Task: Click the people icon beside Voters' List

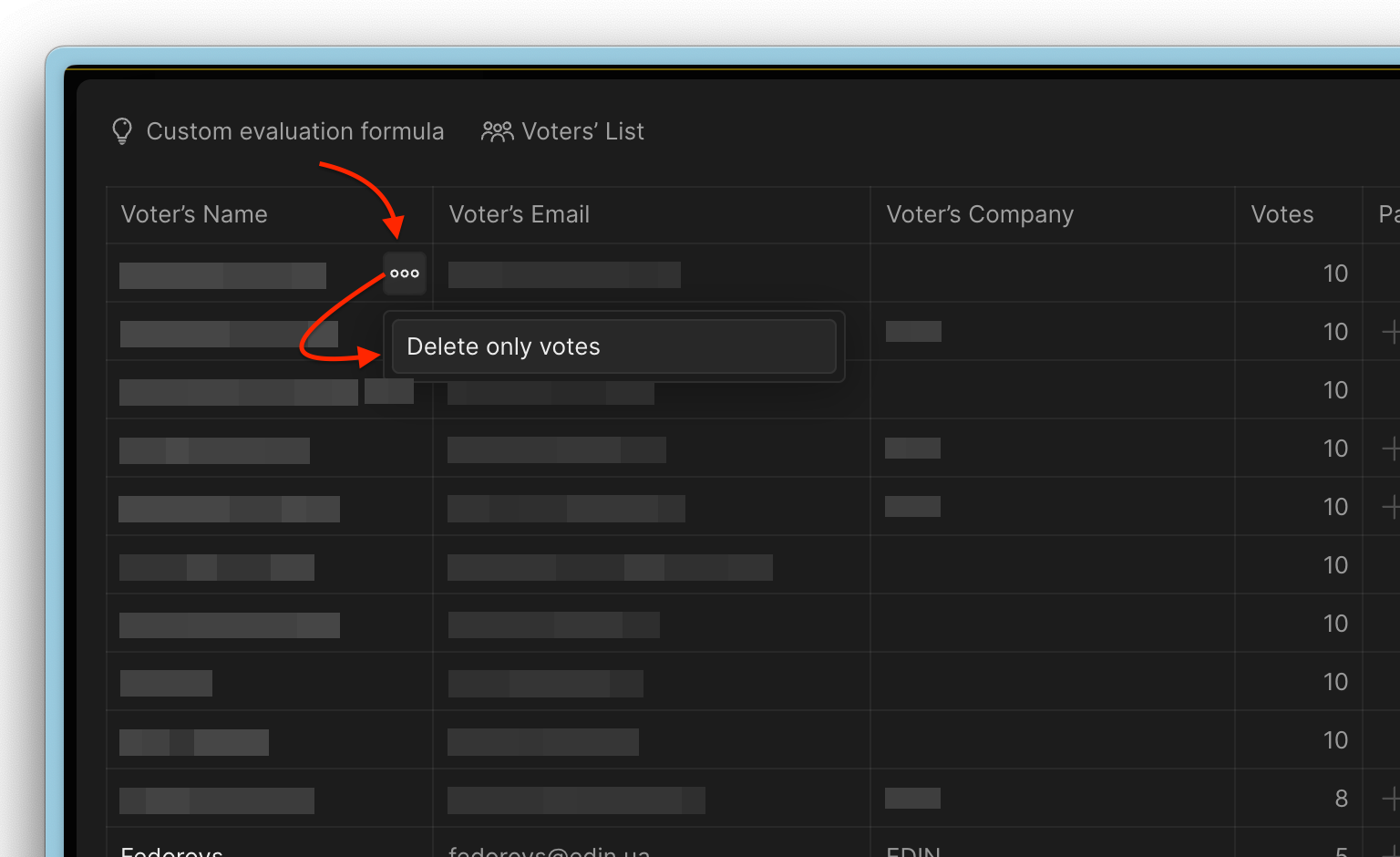Action: 497,132
